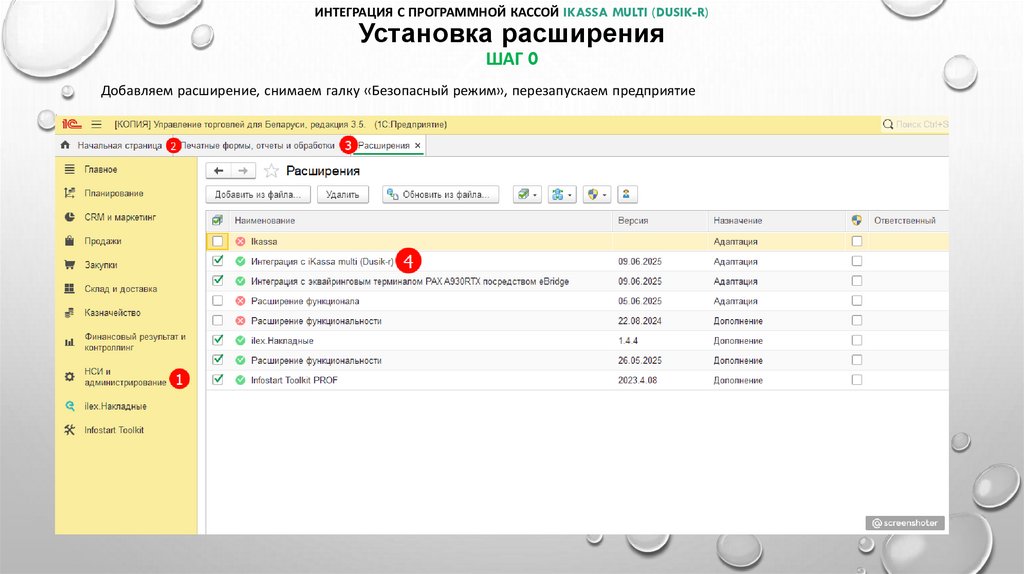Select the Расширения tab

383,146
